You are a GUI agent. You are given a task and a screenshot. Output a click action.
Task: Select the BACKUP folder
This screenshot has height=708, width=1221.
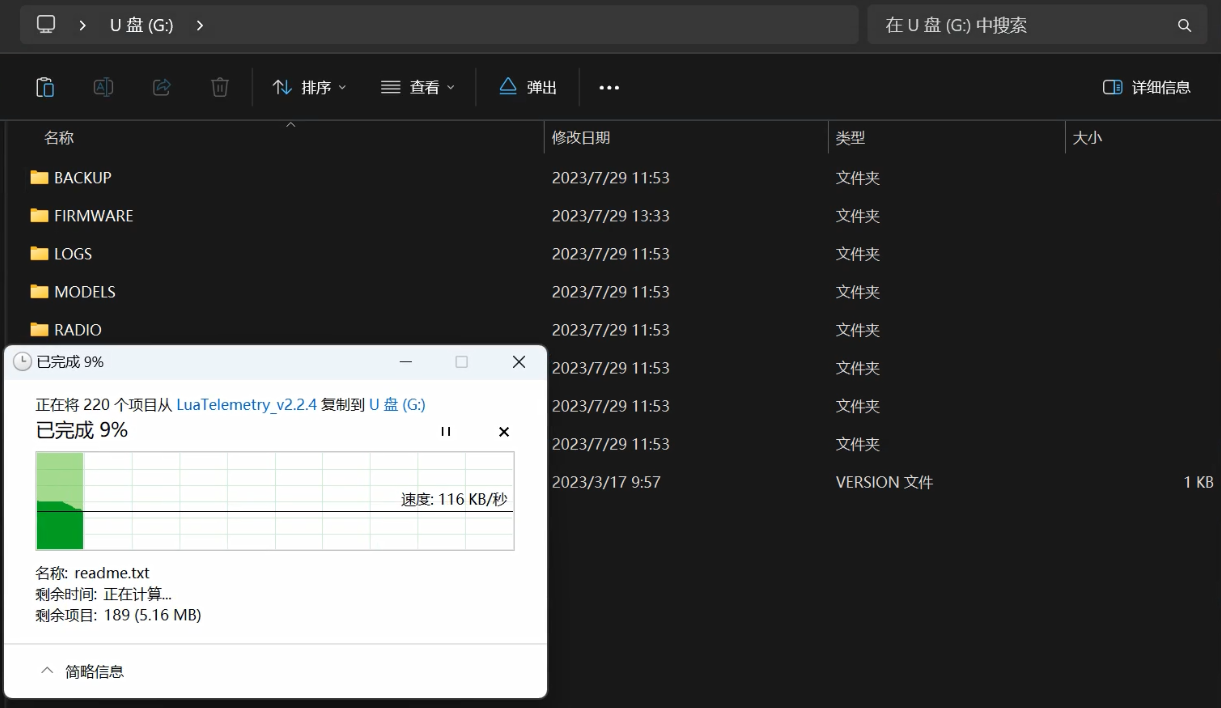click(x=83, y=177)
